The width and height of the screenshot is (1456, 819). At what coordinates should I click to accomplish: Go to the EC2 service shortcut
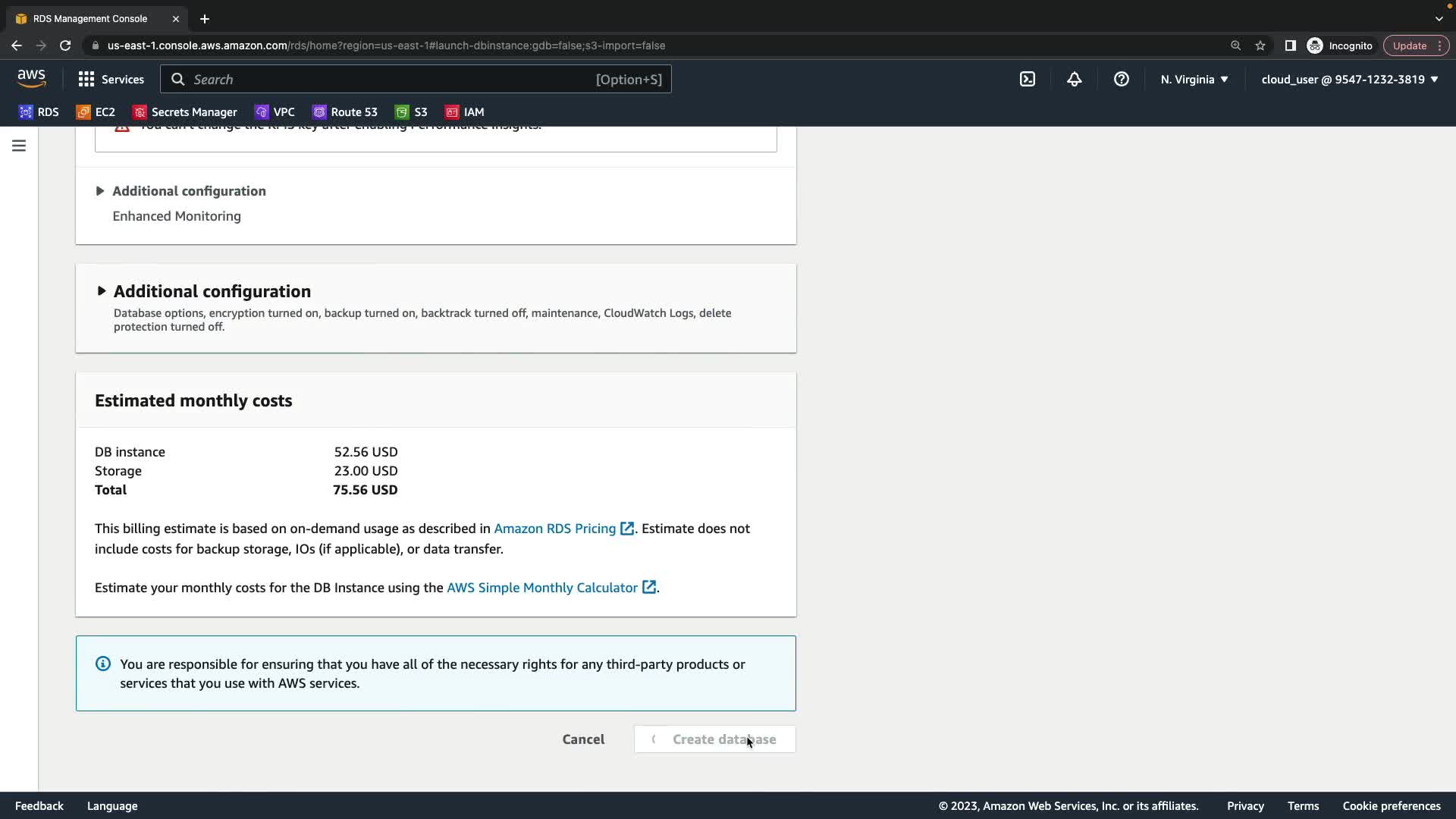[x=96, y=112]
